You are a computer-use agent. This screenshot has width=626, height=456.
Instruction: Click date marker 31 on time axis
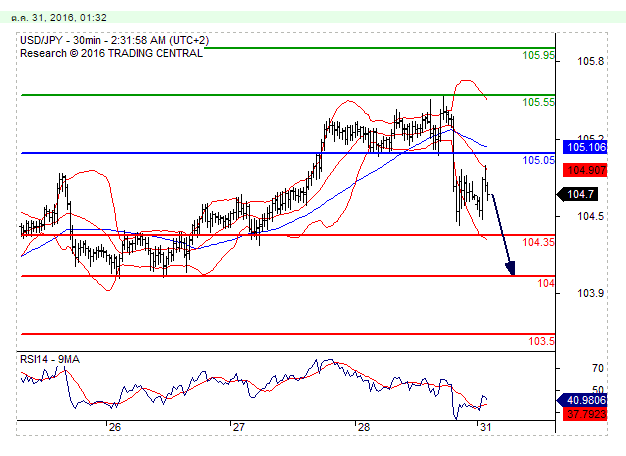485,427
